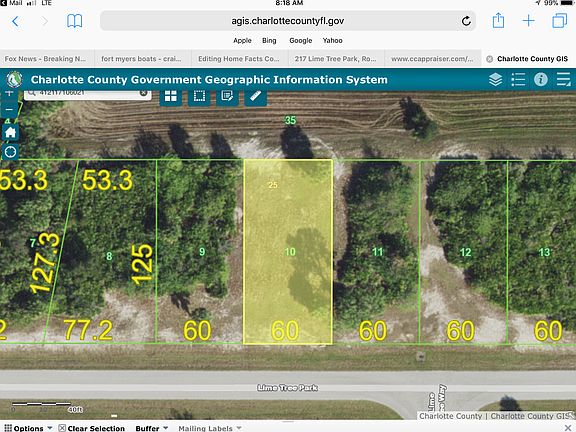The height and width of the screenshot is (432, 576).
Task: Click 127.3 dimension label
Action: pyautogui.click(x=45, y=263)
